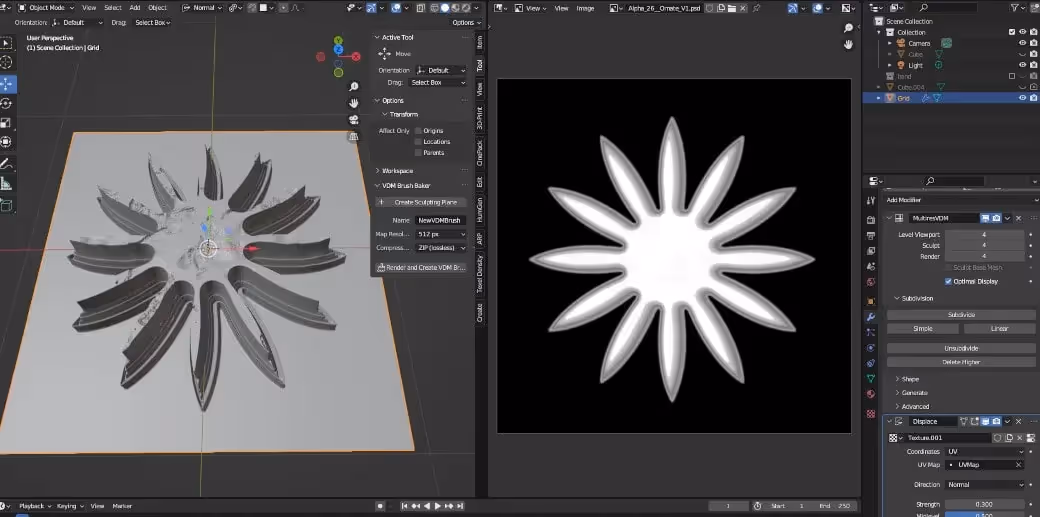Open the Coordinates UV dropdown
Image resolution: width=1040 pixels, height=517 pixels.
pyautogui.click(x=986, y=451)
